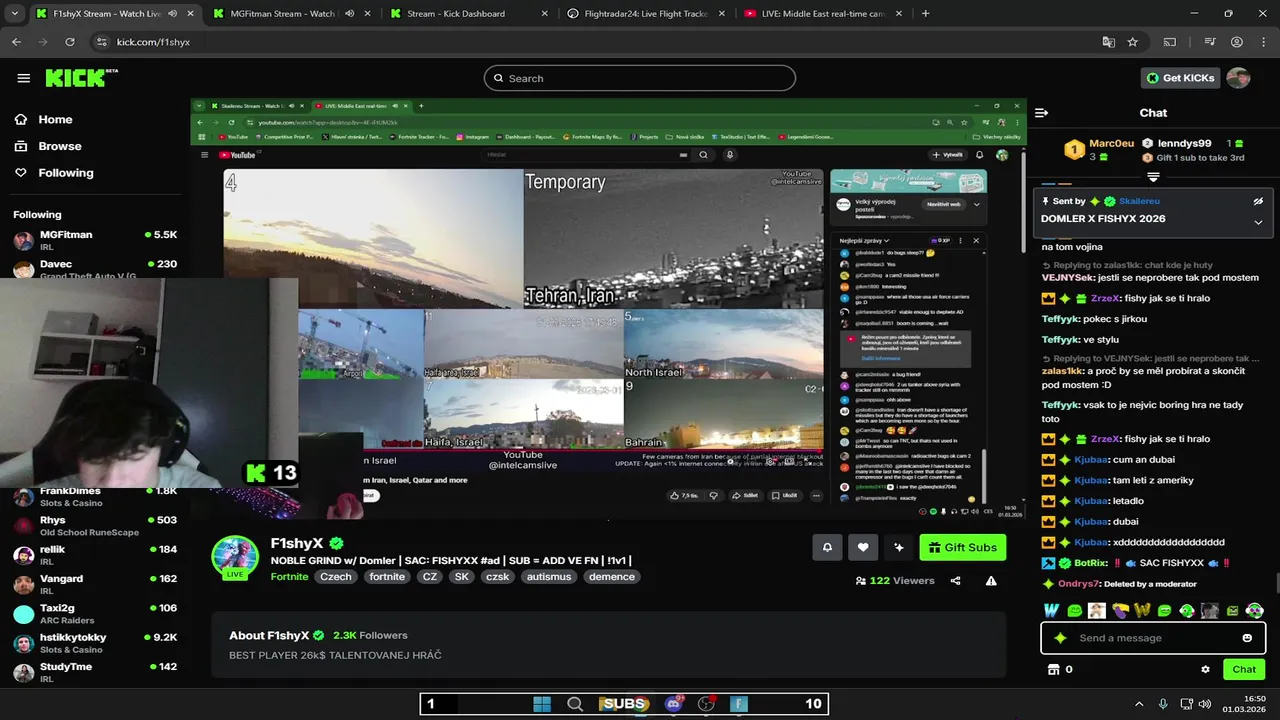Open the Kick sidebar hamburger menu
1280x720 pixels.
click(23, 78)
